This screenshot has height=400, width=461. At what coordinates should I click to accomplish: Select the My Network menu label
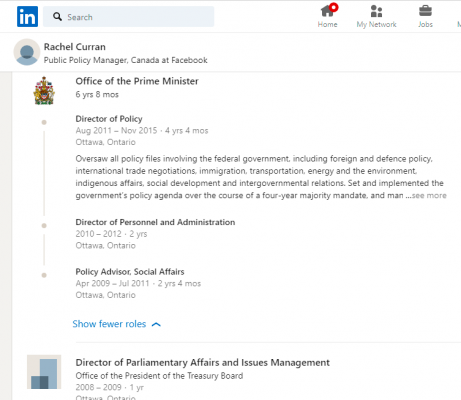point(376,24)
